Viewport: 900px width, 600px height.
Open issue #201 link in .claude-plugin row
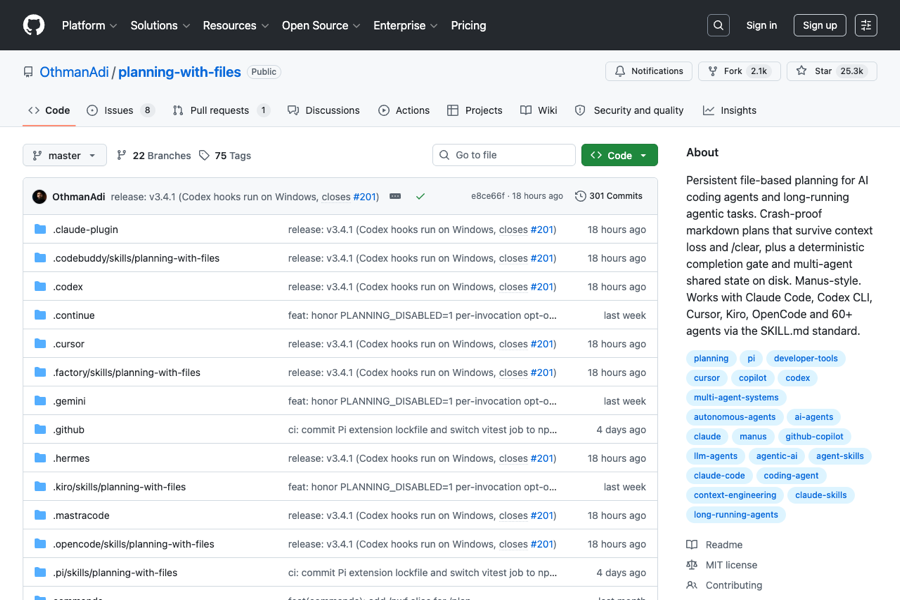click(x=542, y=229)
